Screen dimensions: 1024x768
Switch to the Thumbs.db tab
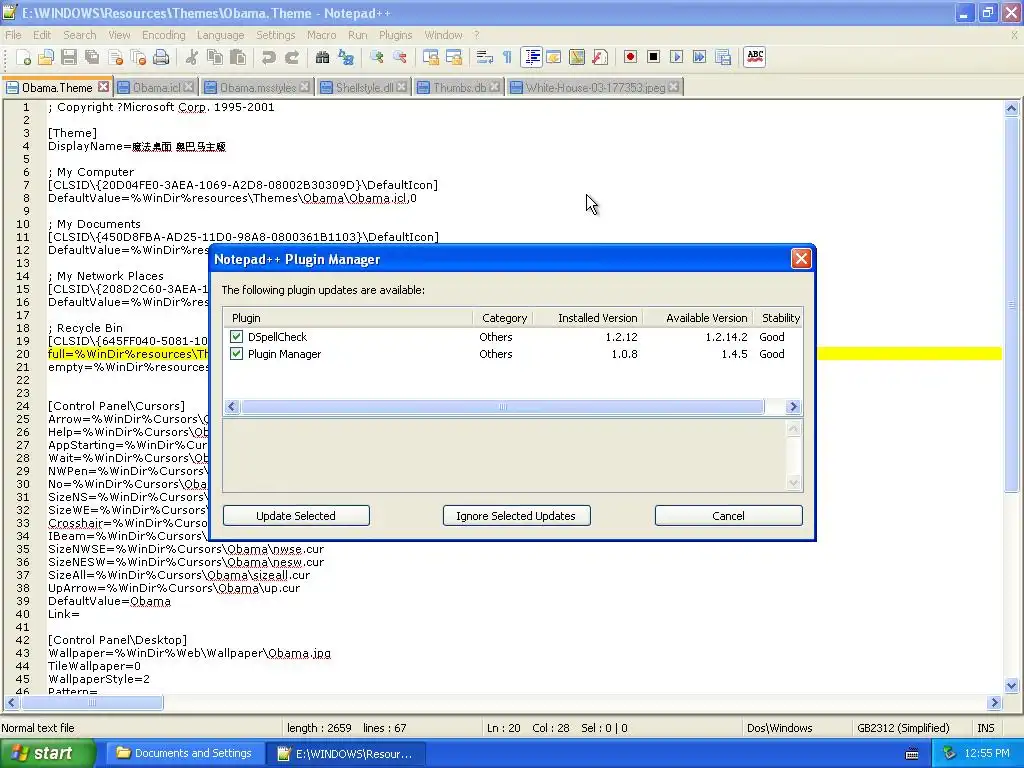[x=460, y=88]
